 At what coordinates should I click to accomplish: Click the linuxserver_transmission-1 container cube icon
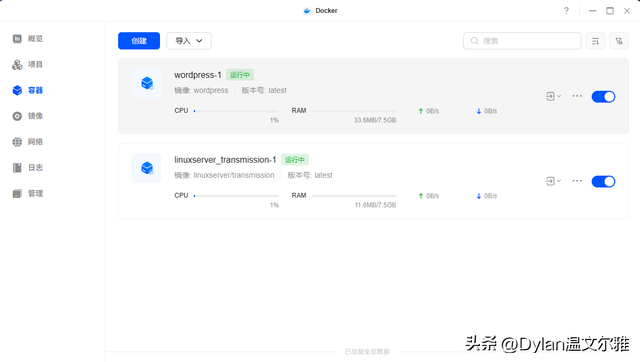pyautogui.click(x=147, y=168)
